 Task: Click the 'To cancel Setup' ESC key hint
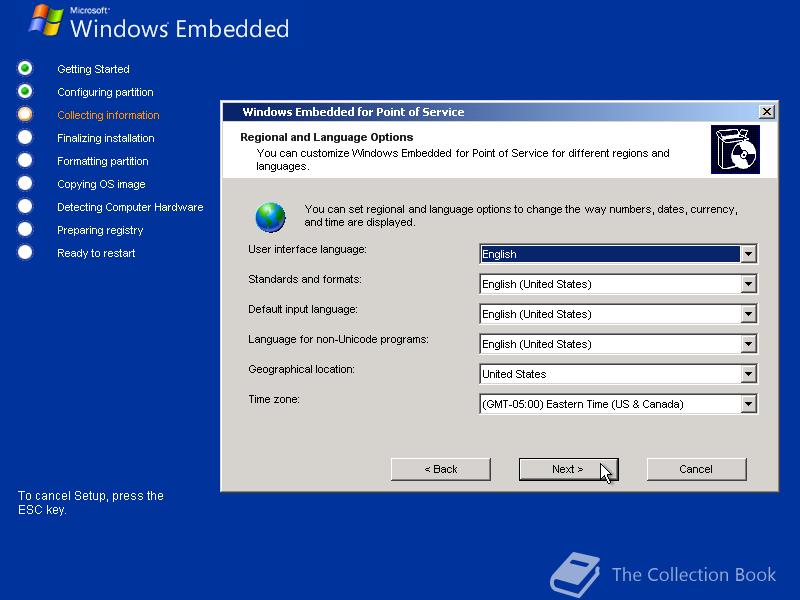point(90,503)
